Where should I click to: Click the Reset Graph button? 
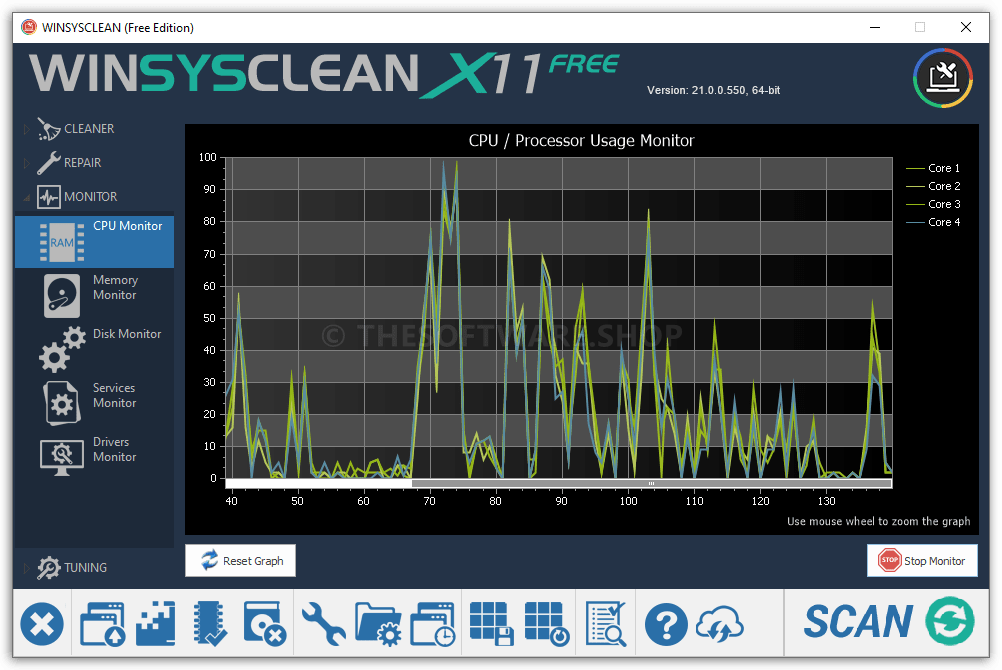click(240, 561)
